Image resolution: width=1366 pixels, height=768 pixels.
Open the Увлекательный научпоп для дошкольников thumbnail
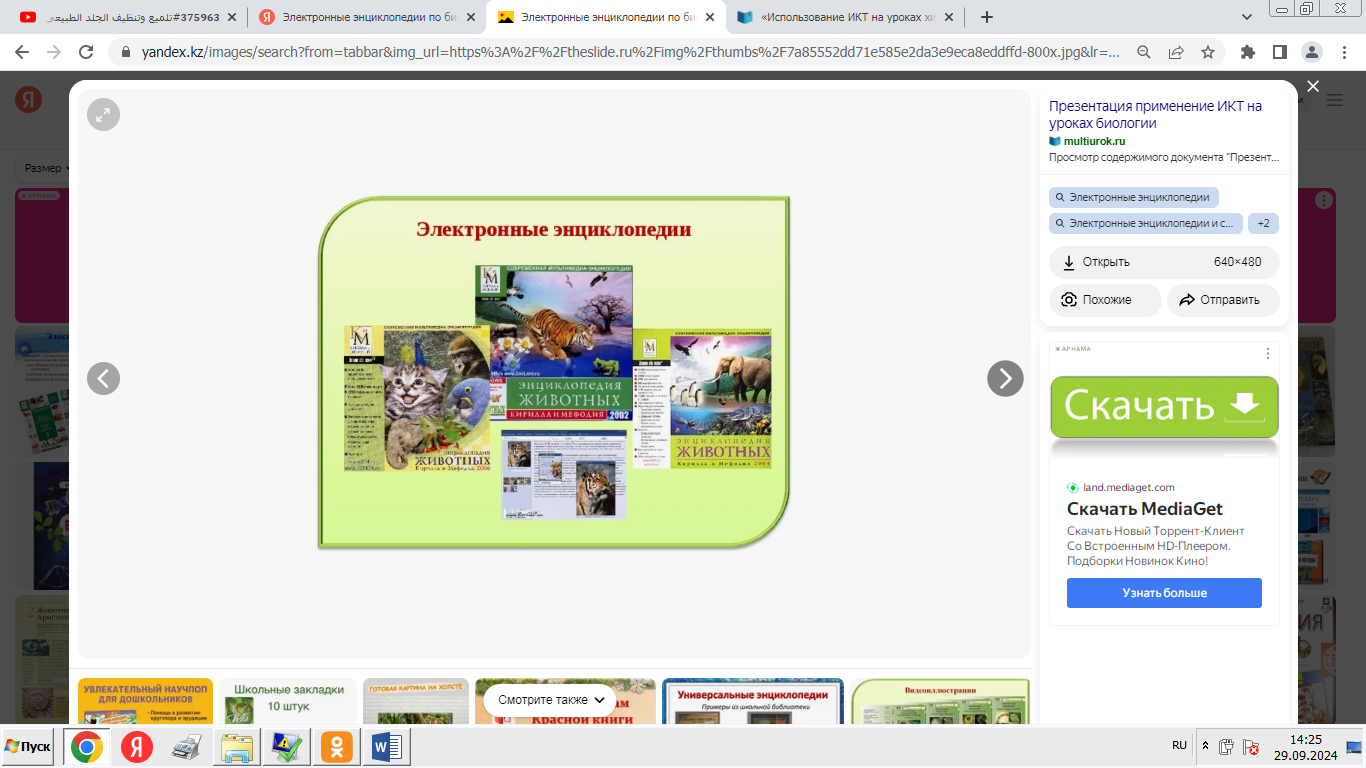coord(145,701)
